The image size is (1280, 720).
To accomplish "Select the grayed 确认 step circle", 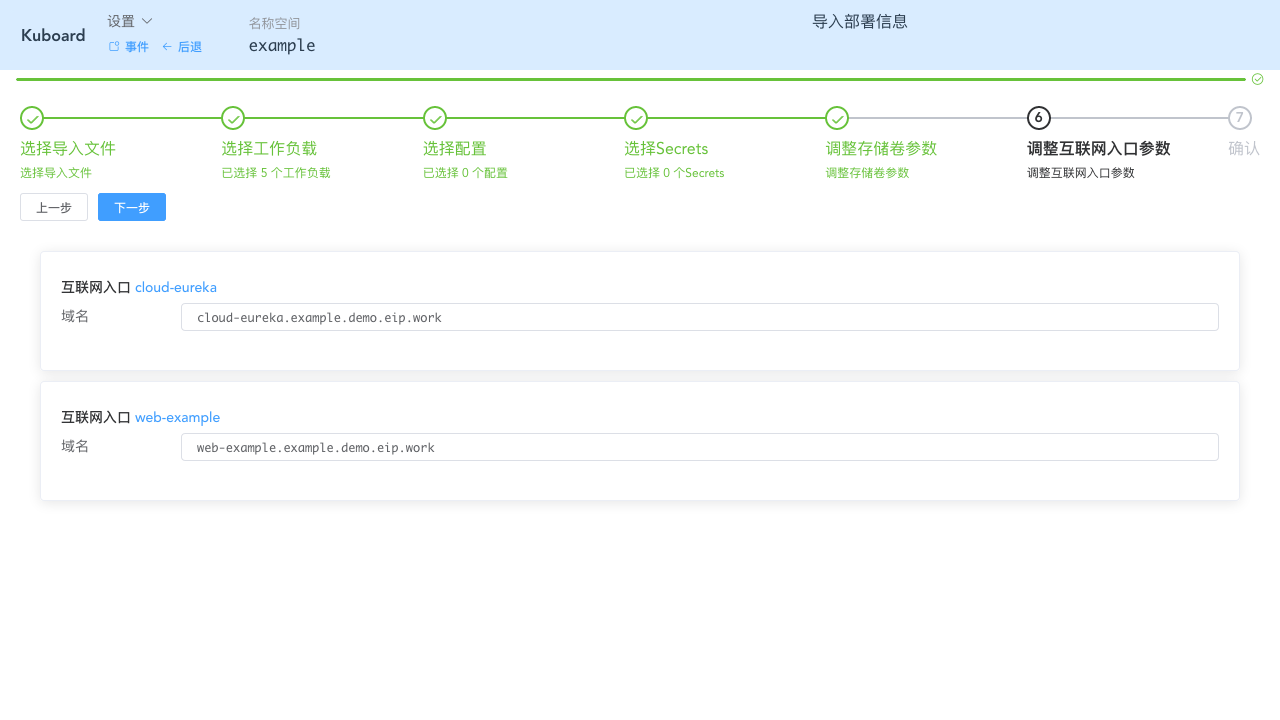I will coord(1240,118).
